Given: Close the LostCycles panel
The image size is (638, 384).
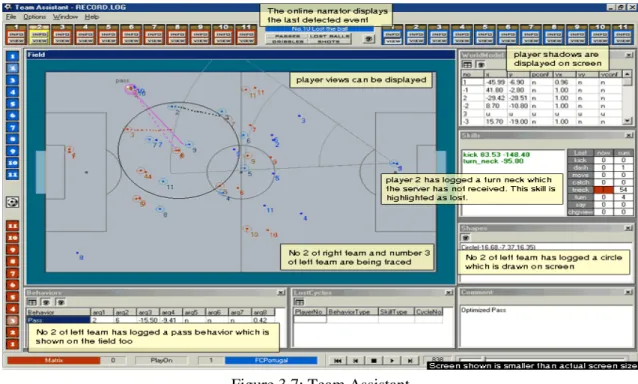Looking at the screenshot, I should (x=448, y=292).
